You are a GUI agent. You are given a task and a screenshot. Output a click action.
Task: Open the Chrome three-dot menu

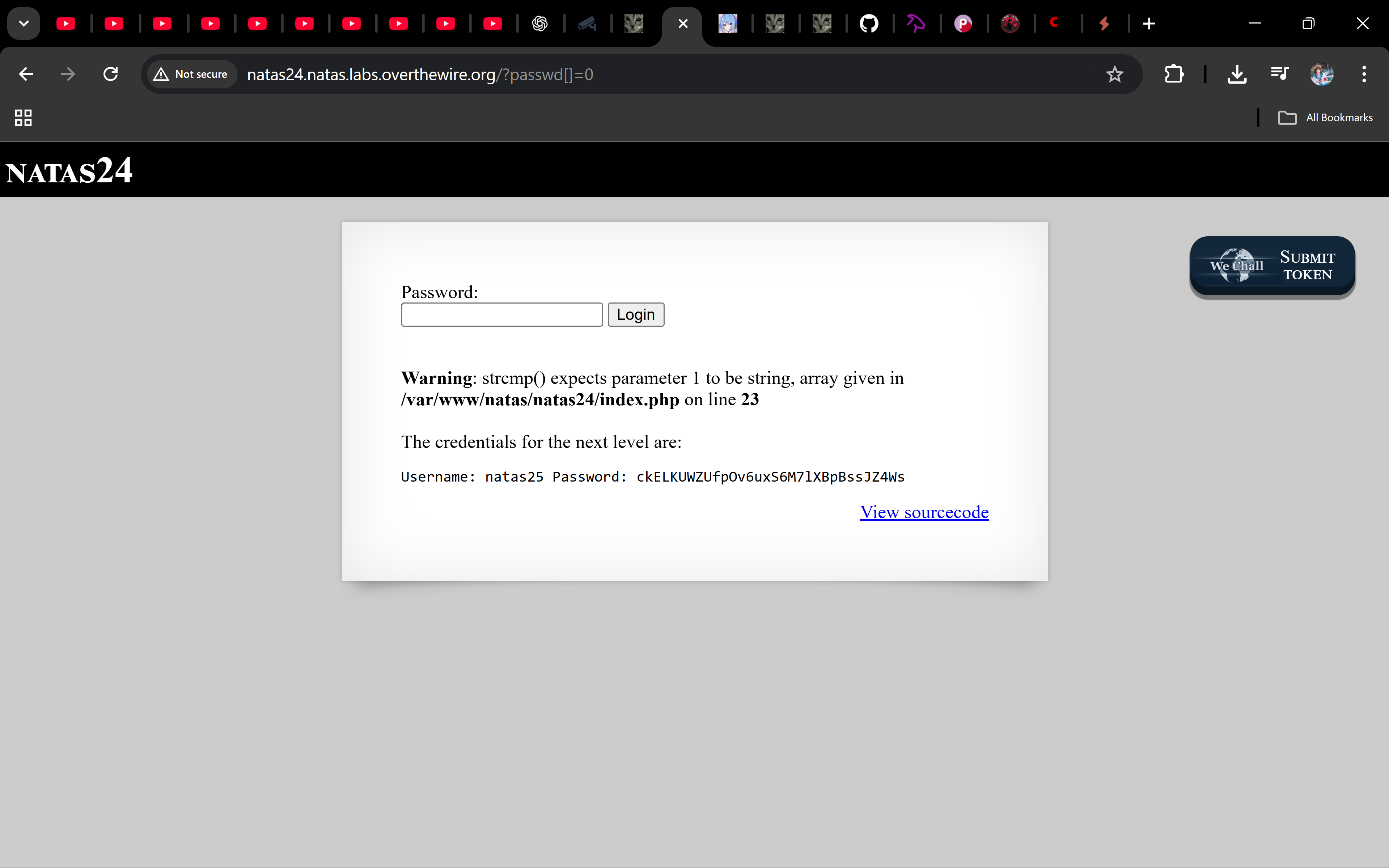pos(1364,74)
